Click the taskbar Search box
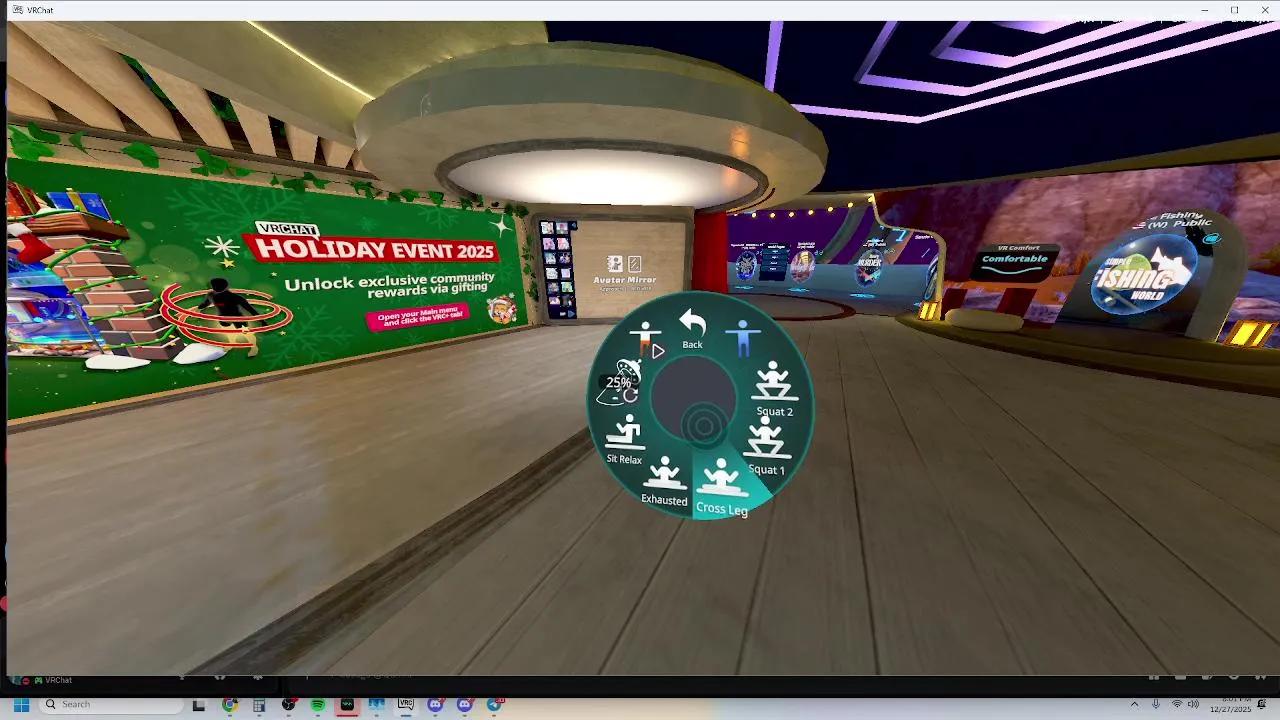The image size is (1280, 720). pos(112,705)
